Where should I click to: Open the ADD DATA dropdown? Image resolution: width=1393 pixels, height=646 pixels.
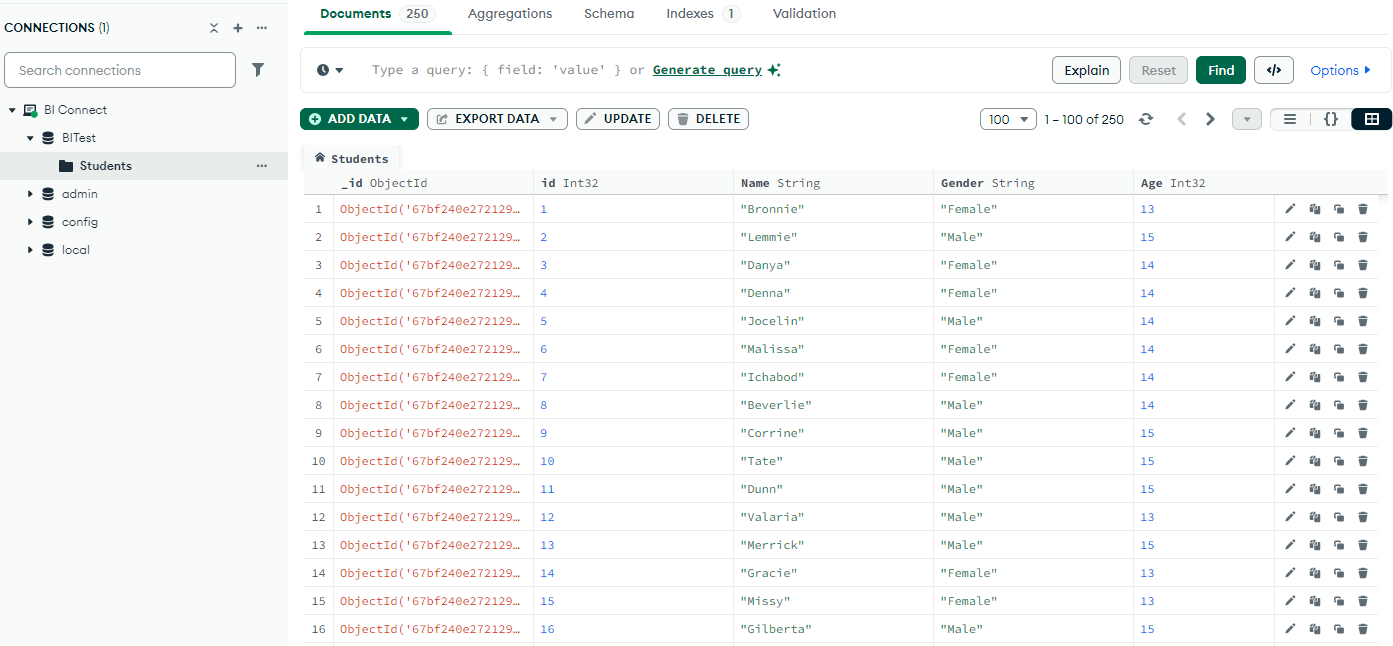[x=359, y=118]
